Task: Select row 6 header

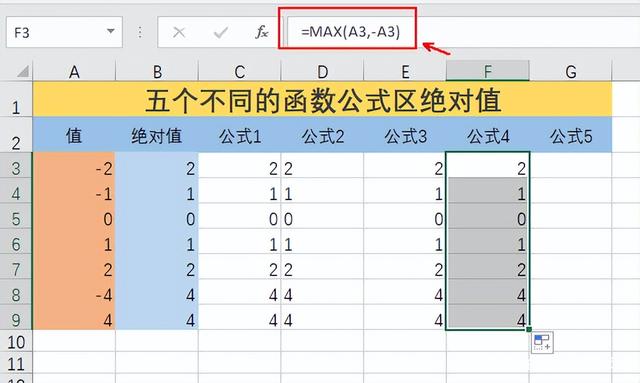Action: click(x=16, y=241)
